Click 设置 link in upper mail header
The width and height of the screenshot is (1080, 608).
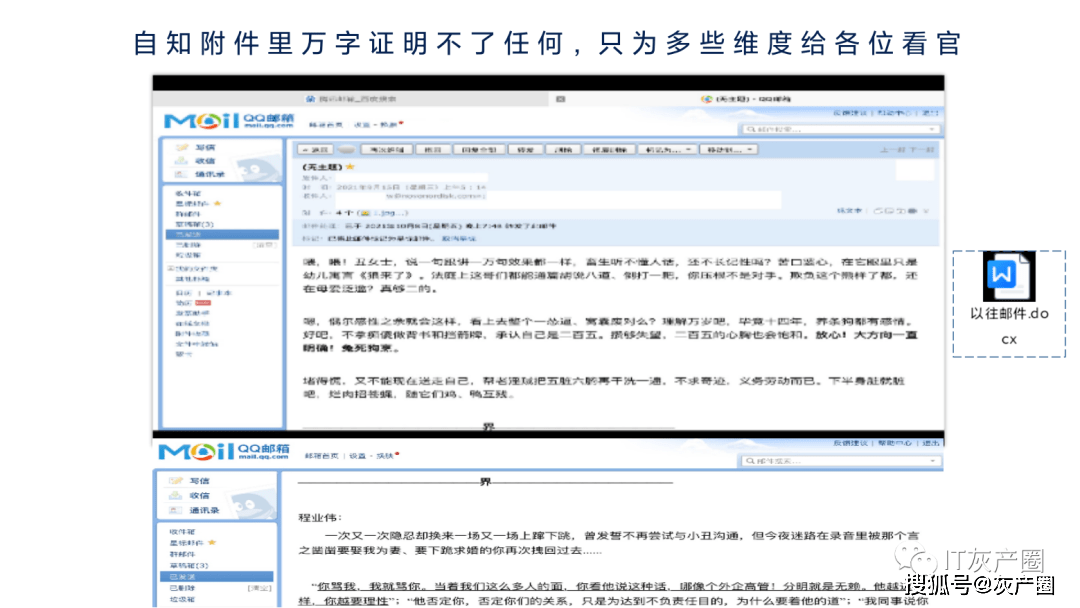362,125
